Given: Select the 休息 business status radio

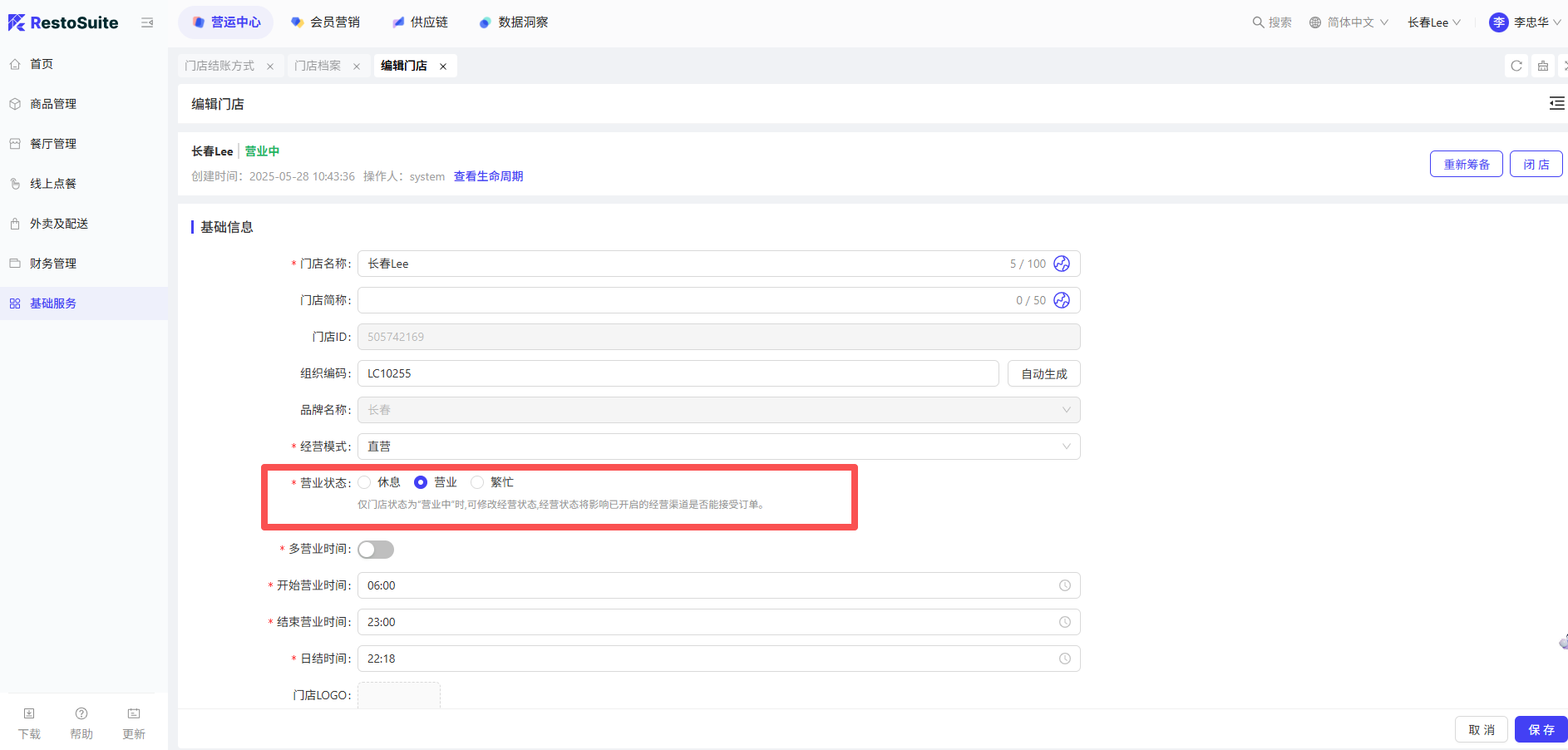Looking at the screenshot, I should (365, 482).
